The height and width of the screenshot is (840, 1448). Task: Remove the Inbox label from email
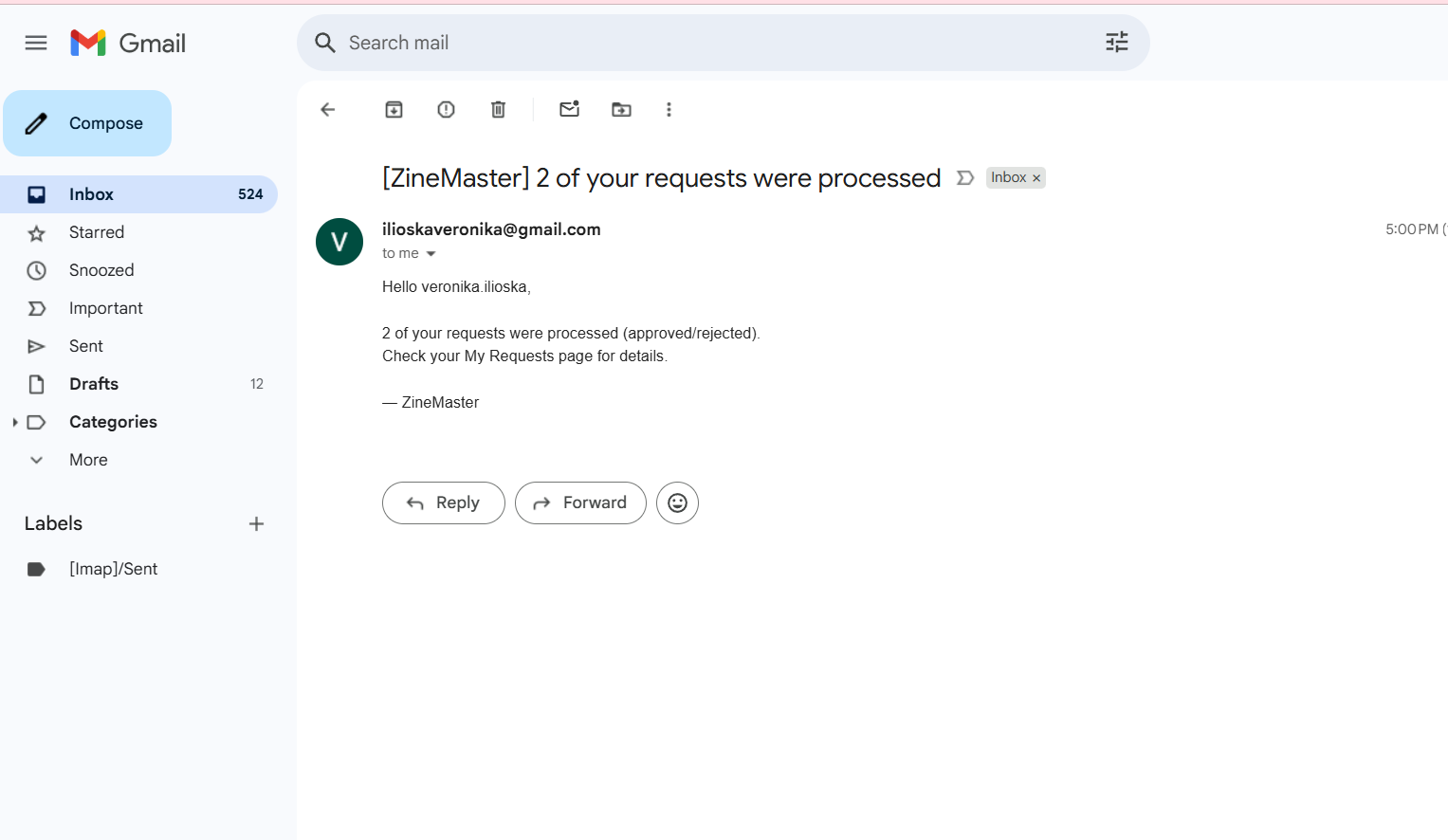point(1036,178)
